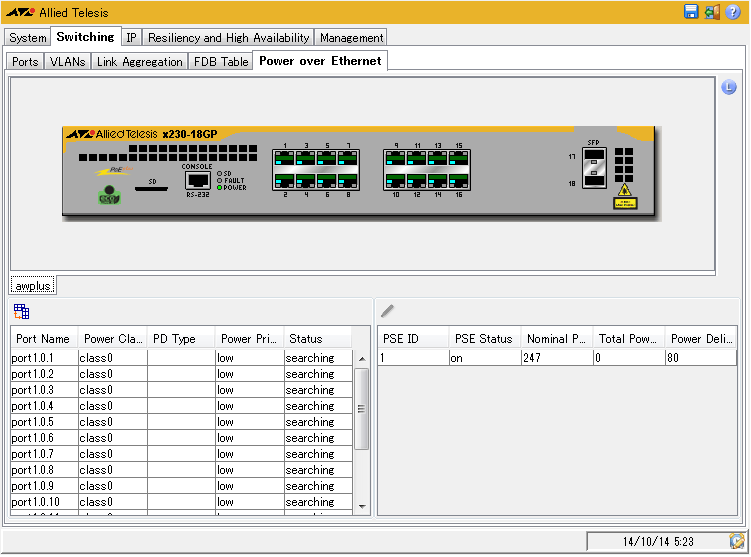Select switch port 16 on device image
The width and height of the screenshot is (751, 557).
[458, 181]
